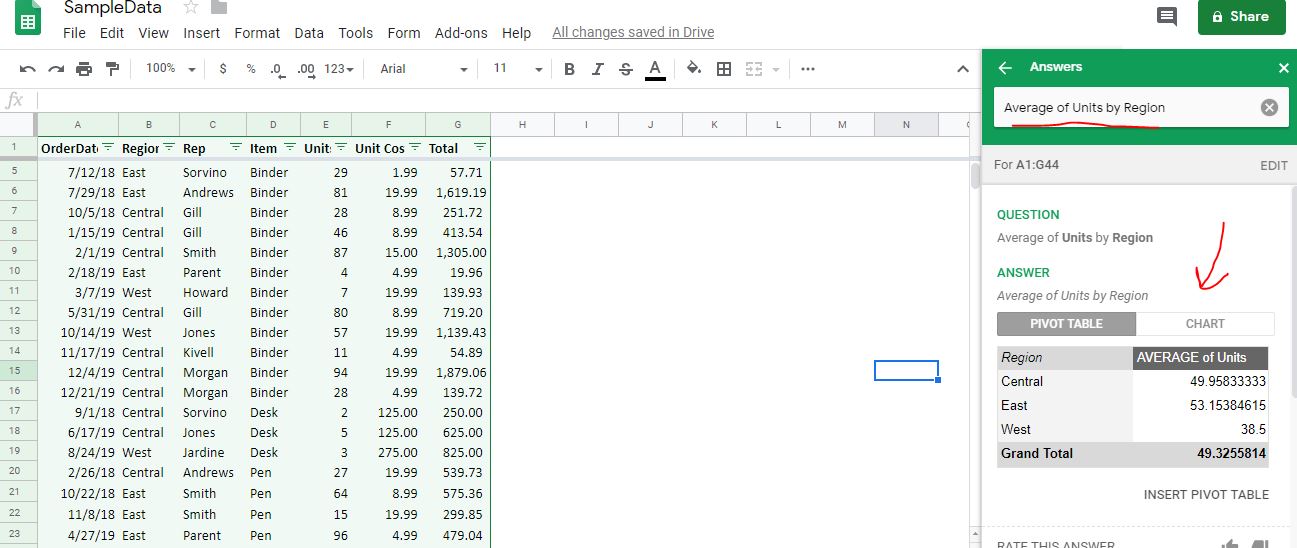The width and height of the screenshot is (1297, 548).
Task: Click the Grand Total row label
Action: (x=1037, y=454)
